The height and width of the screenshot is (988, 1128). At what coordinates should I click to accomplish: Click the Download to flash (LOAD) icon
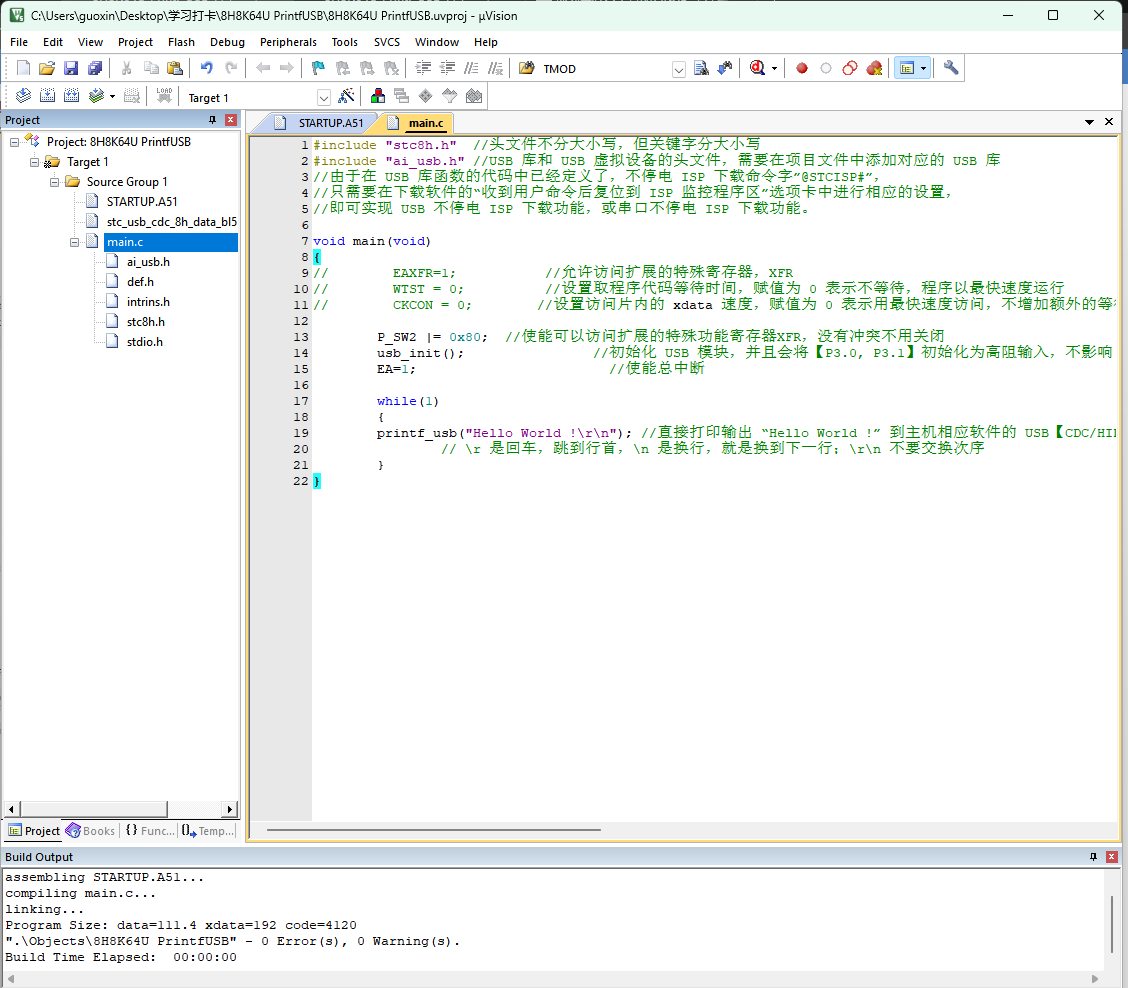pos(164,97)
